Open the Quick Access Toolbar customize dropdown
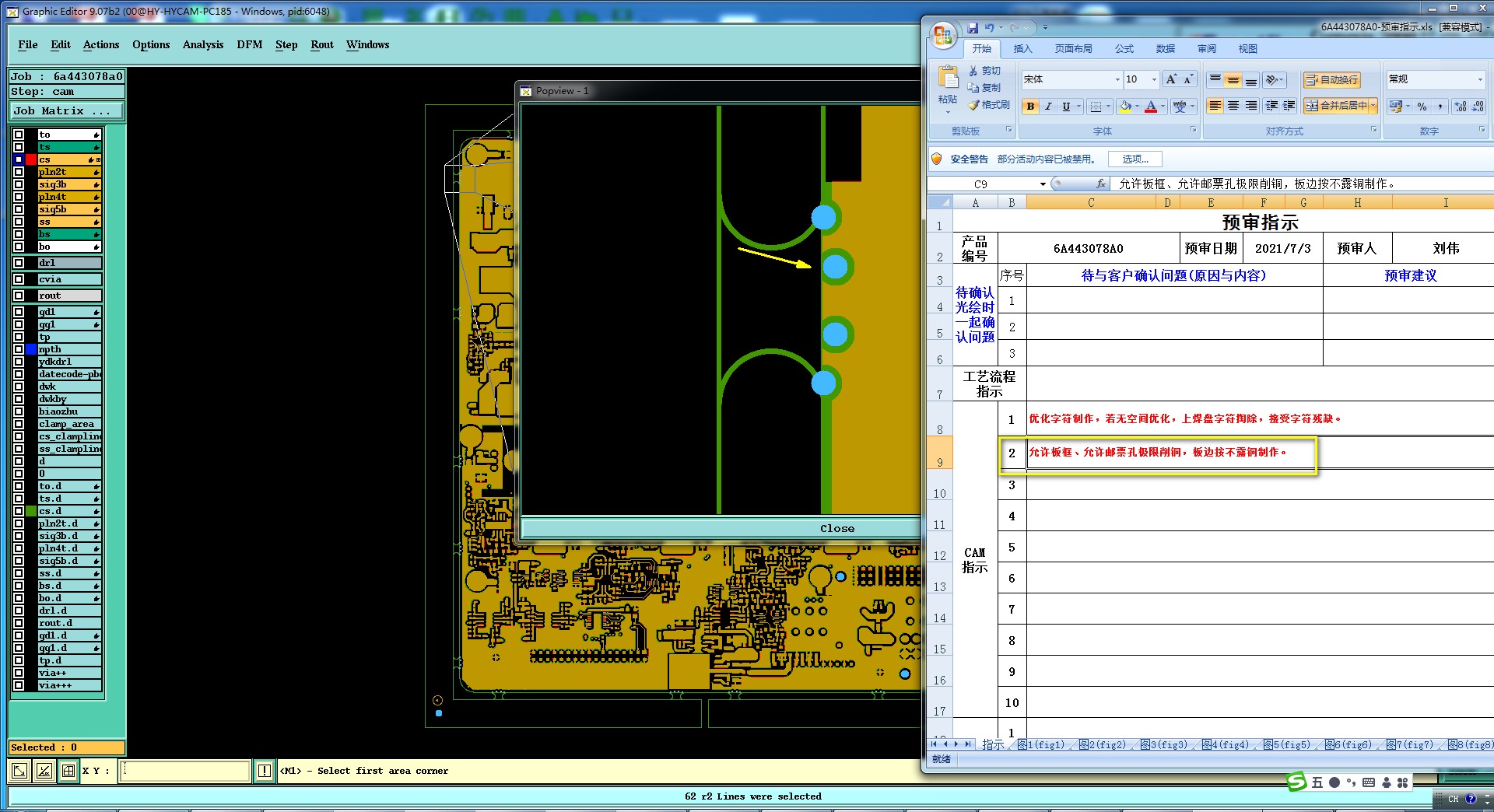The image size is (1494, 812). pos(1045,28)
